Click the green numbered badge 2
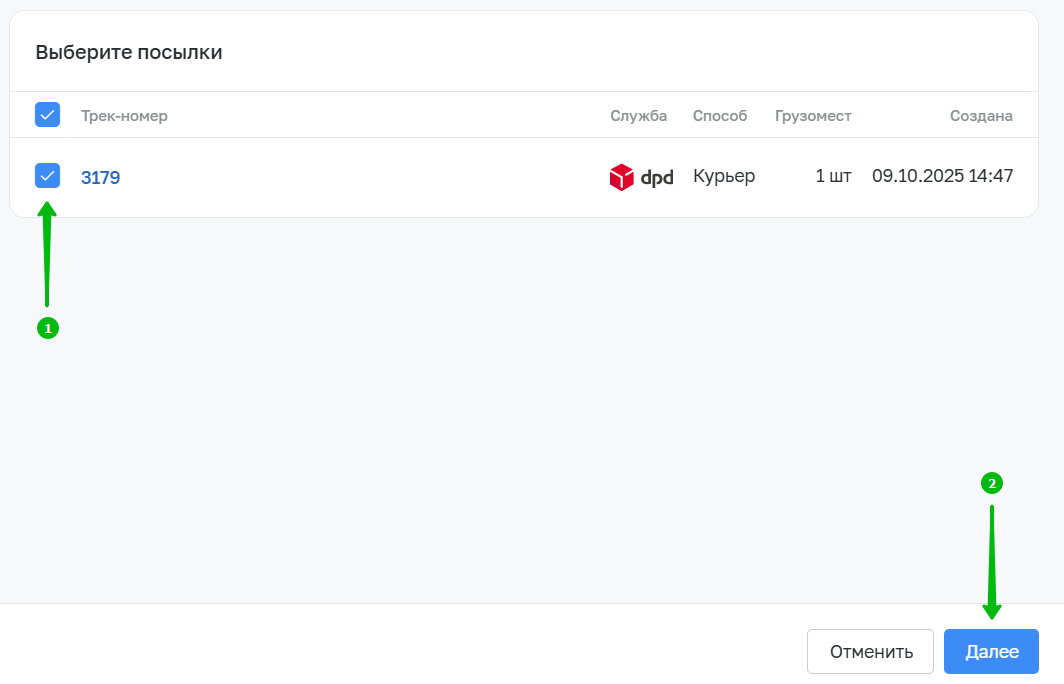The height and width of the screenshot is (684, 1064). (992, 483)
